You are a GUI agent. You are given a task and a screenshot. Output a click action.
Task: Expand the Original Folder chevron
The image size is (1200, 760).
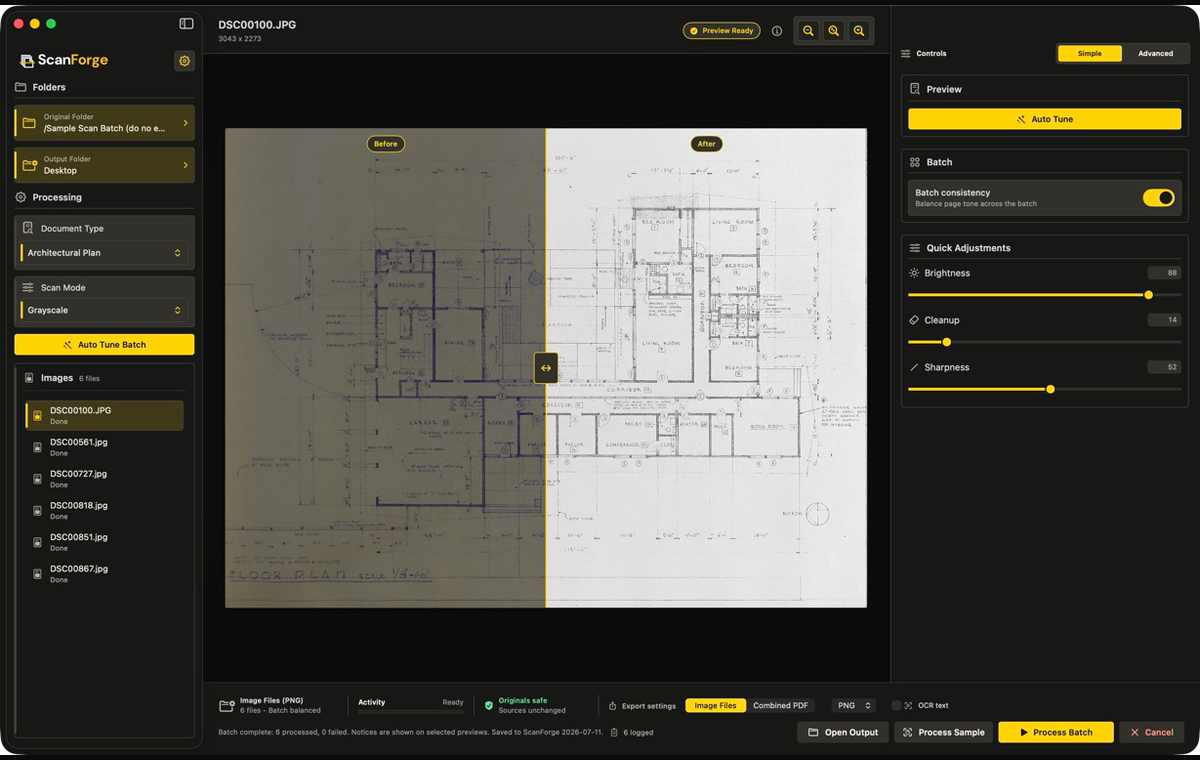pos(185,123)
